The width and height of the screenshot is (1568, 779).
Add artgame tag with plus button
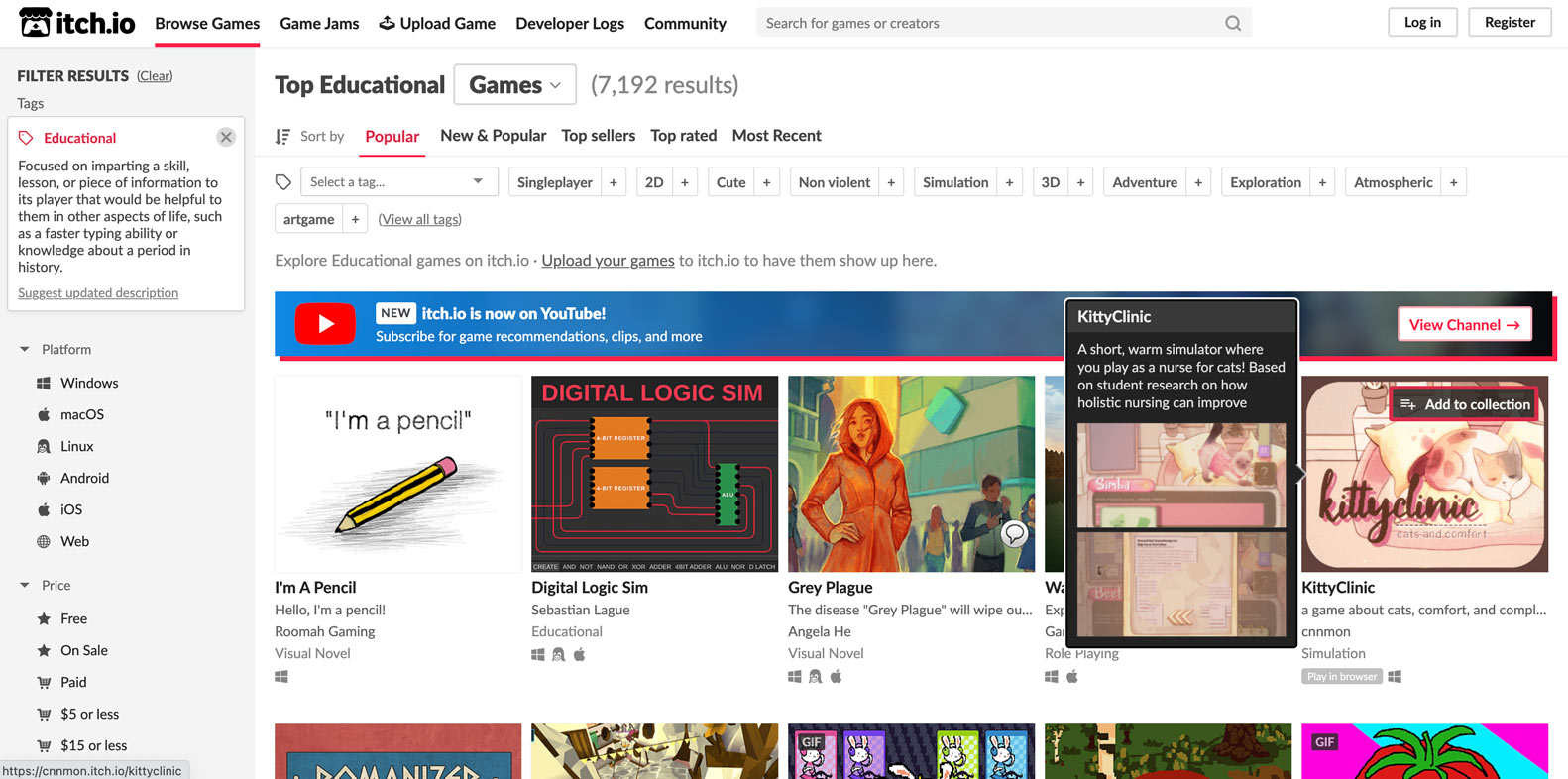[x=355, y=219]
